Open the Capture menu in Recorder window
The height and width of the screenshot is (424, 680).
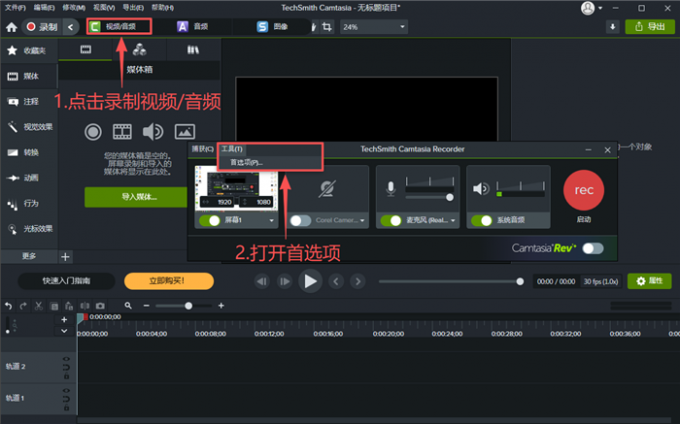(203, 149)
